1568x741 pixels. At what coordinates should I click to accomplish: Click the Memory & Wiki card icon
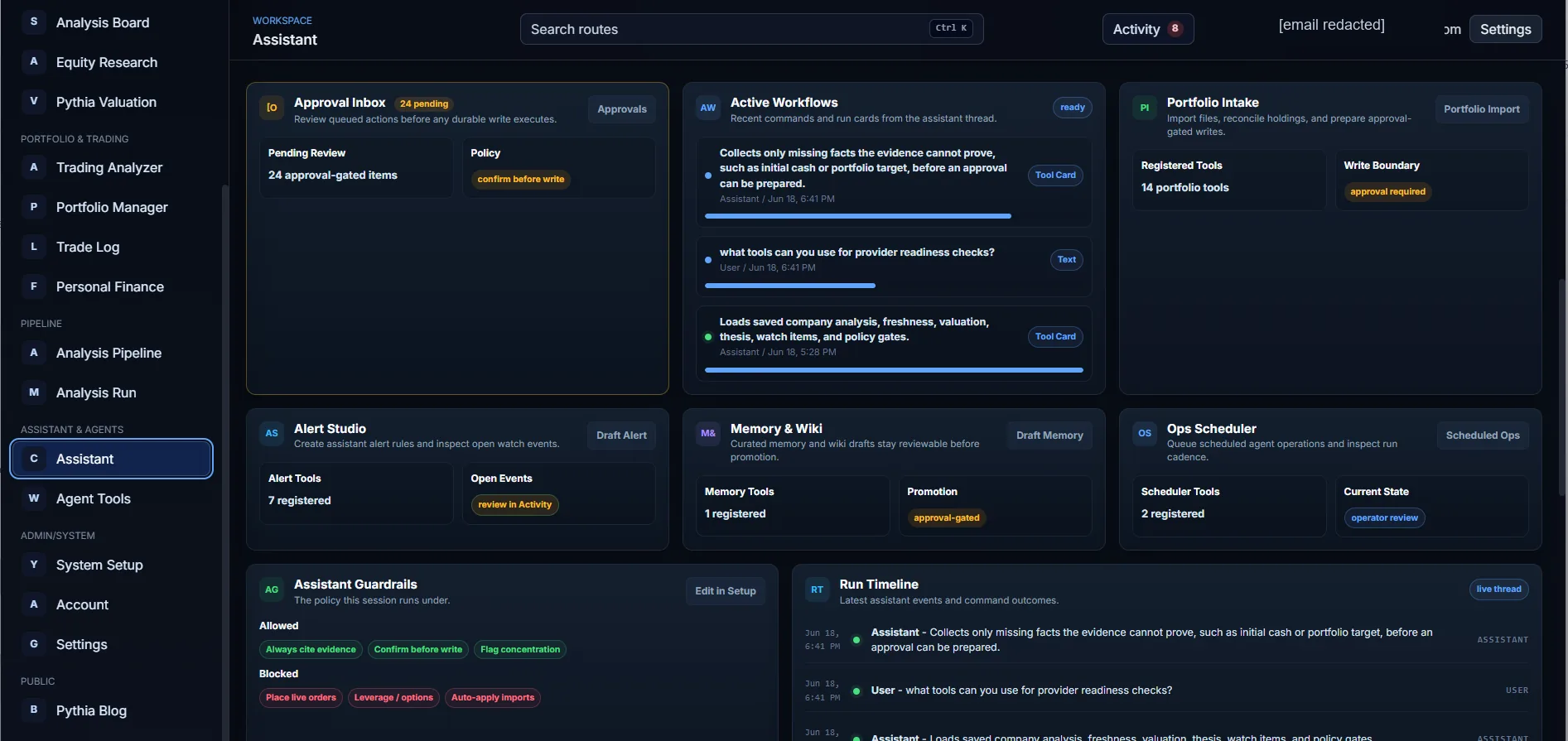(708, 434)
